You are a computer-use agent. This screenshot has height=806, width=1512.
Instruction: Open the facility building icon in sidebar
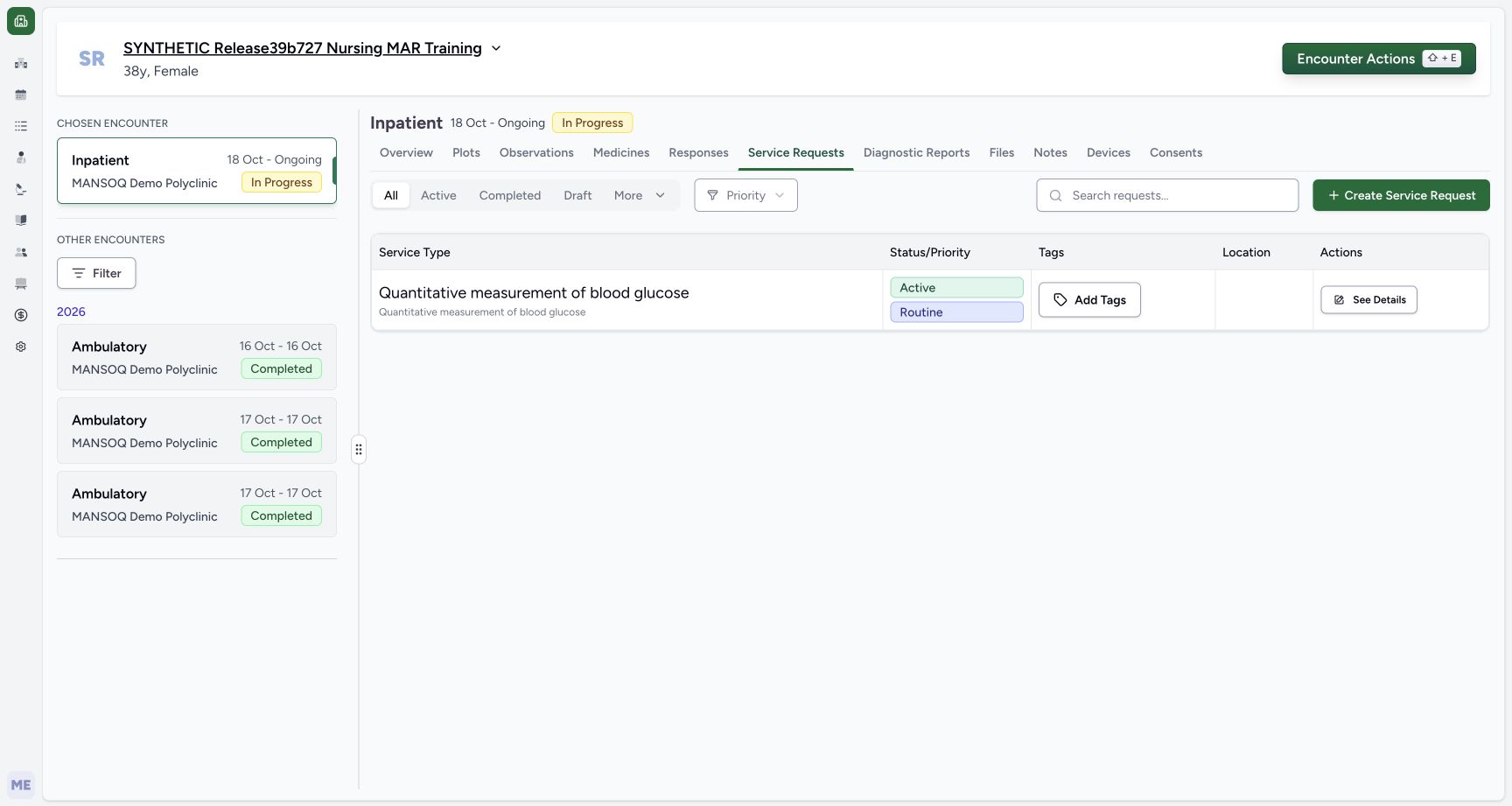21,63
